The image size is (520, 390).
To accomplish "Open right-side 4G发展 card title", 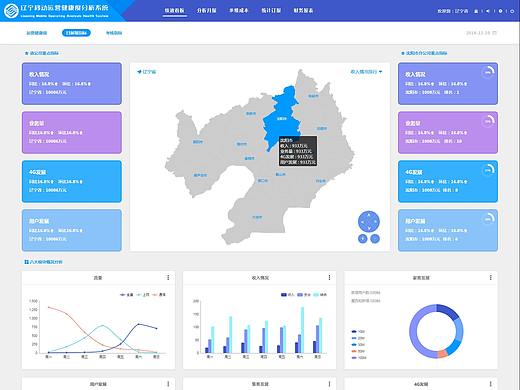I will (x=414, y=172).
